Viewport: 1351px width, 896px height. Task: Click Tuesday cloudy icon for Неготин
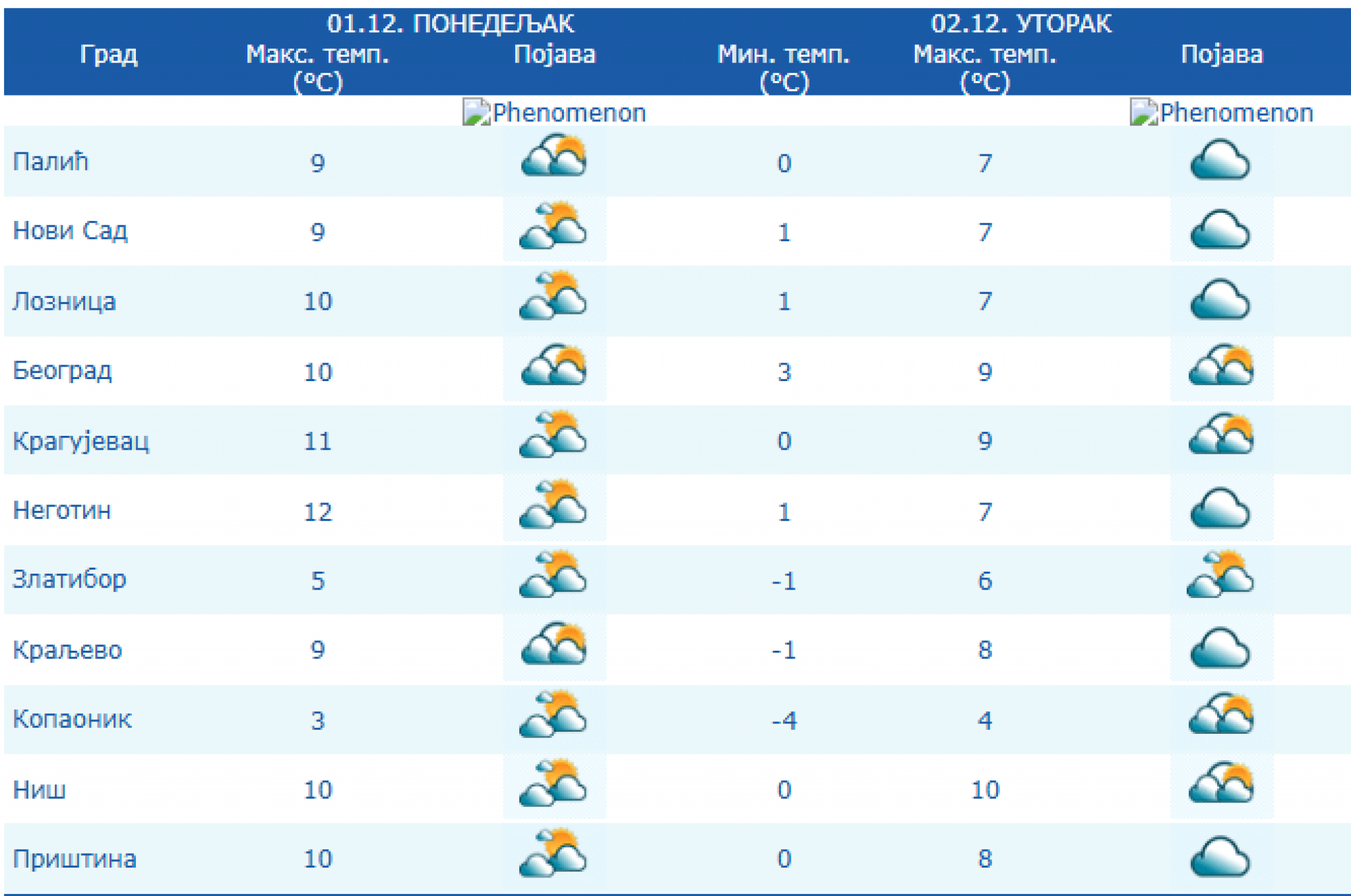coord(1220,509)
